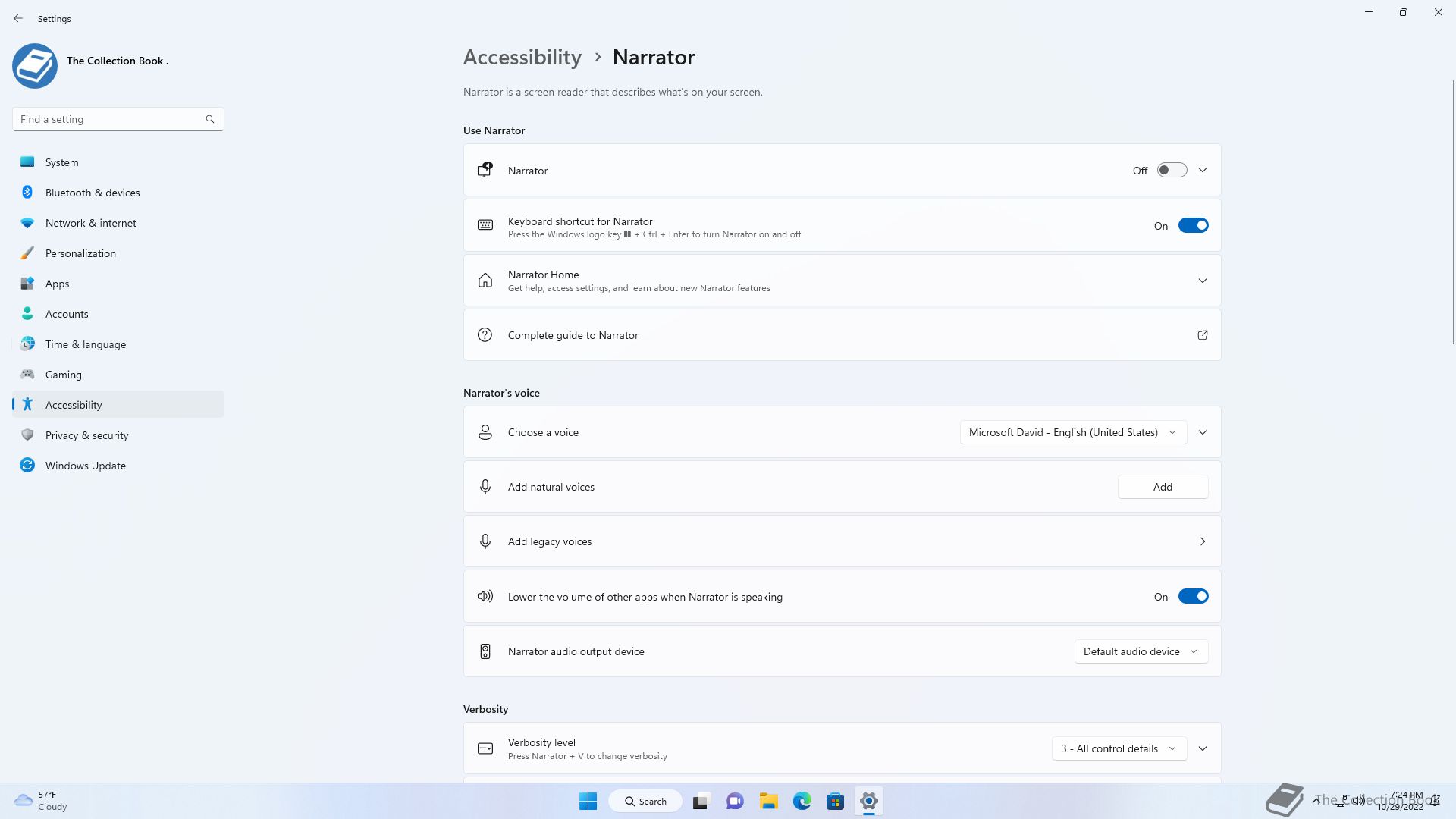Expand the Choose a voice row
This screenshot has width=1456, height=819.
coord(1203,432)
